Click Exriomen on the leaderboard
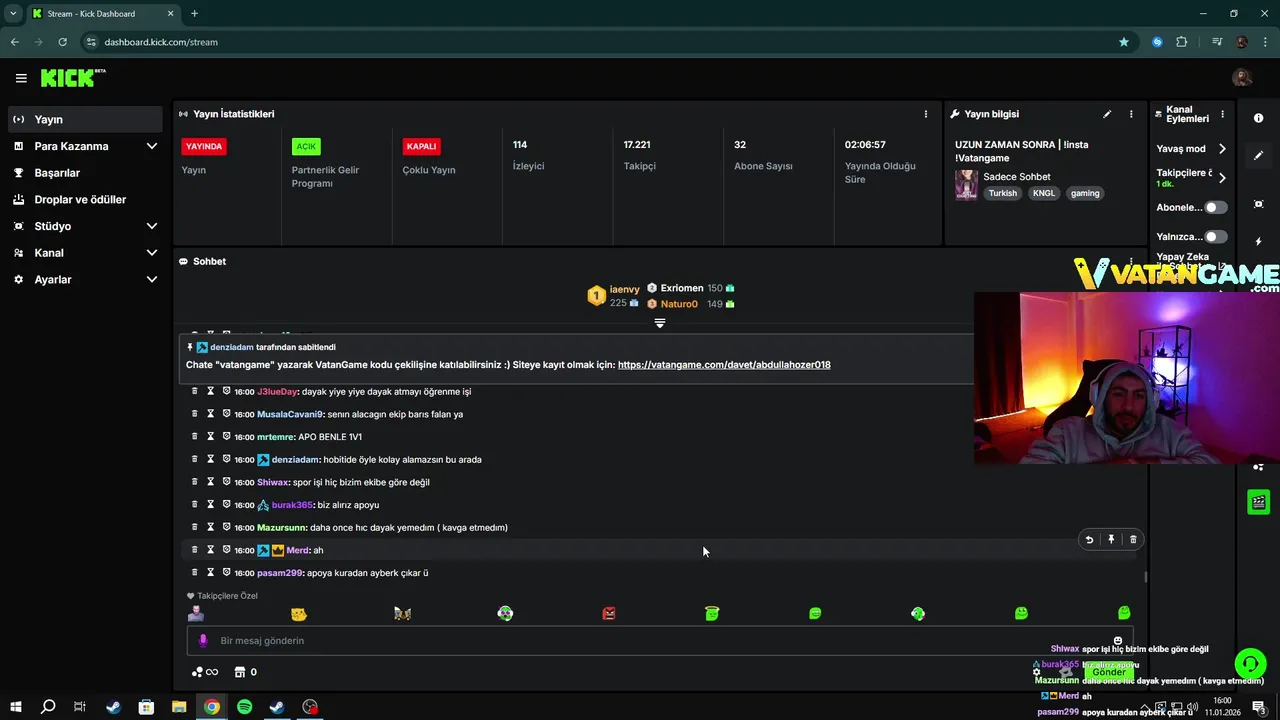 682,288
